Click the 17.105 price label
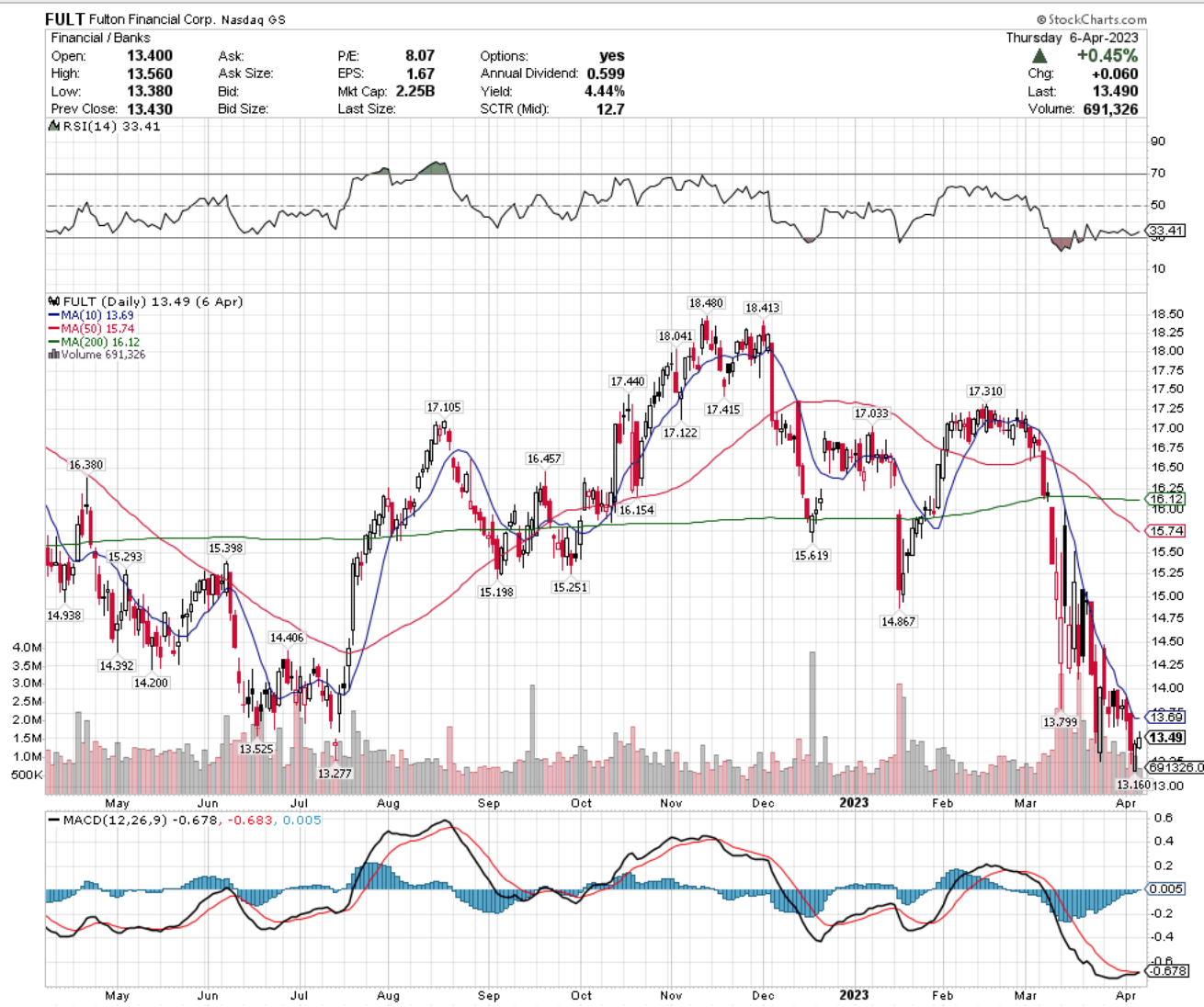 click(x=444, y=407)
